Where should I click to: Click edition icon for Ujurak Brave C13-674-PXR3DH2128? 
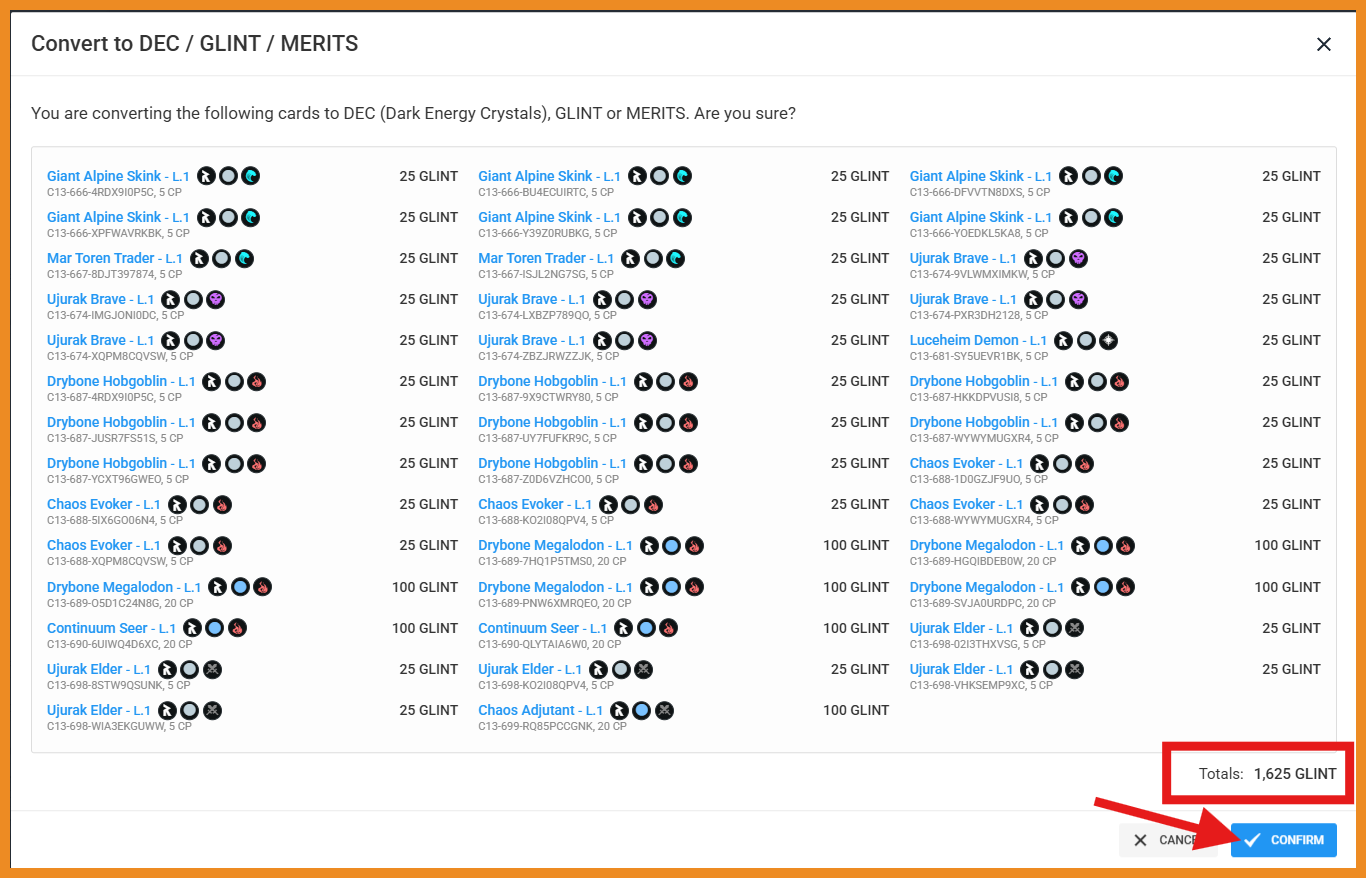pyautogui.click(x=1033, y=299)
